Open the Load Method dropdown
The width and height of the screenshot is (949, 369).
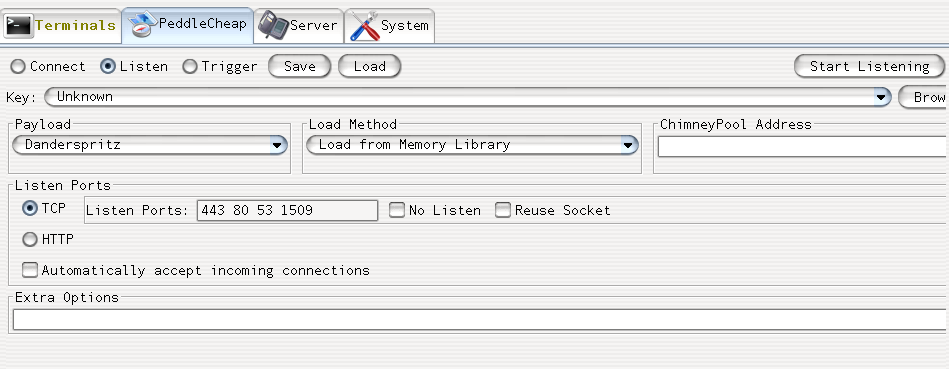472,145
